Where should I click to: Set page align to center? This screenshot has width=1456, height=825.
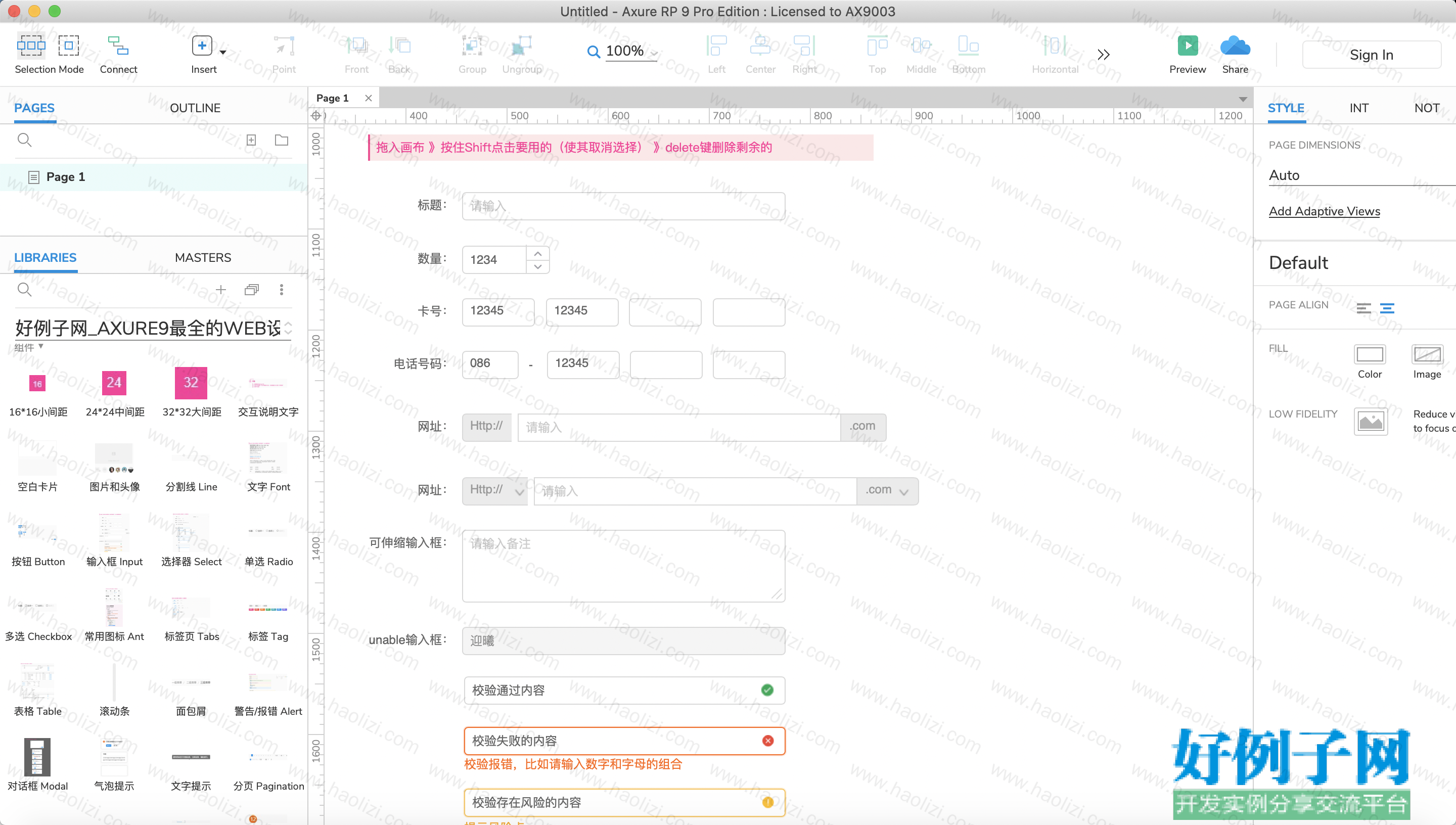pos(1387,308)
